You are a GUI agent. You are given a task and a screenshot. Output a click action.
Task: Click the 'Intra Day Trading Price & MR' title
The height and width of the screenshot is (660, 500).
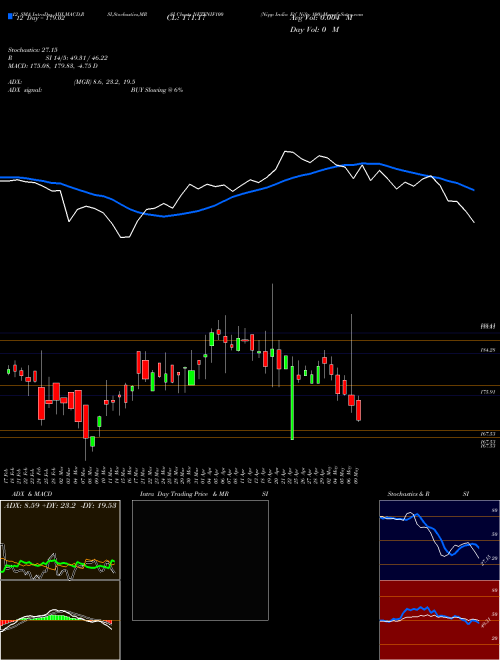pyautogui.click(x=184, y=494)
